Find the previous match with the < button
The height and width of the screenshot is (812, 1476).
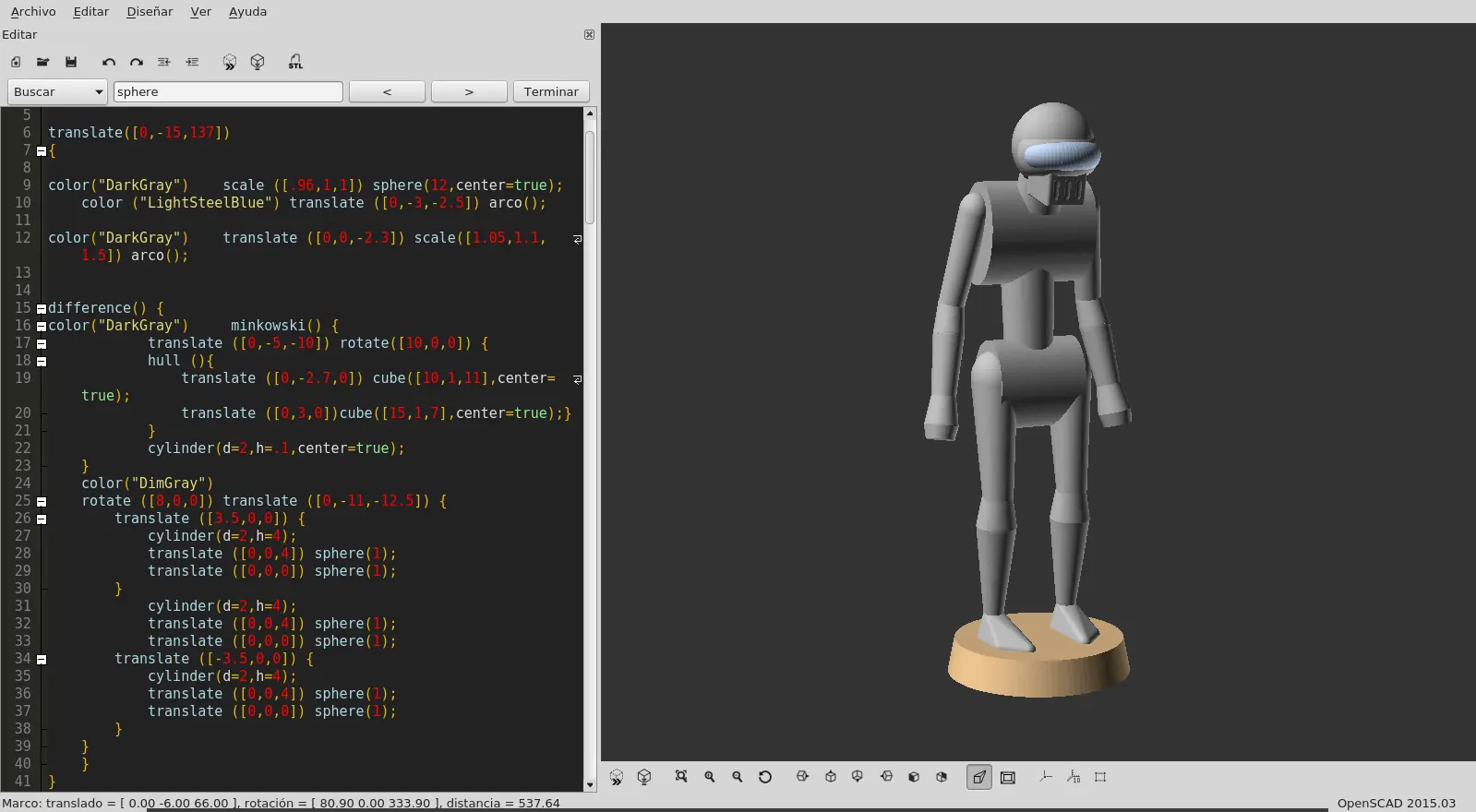tap(387, 91)
